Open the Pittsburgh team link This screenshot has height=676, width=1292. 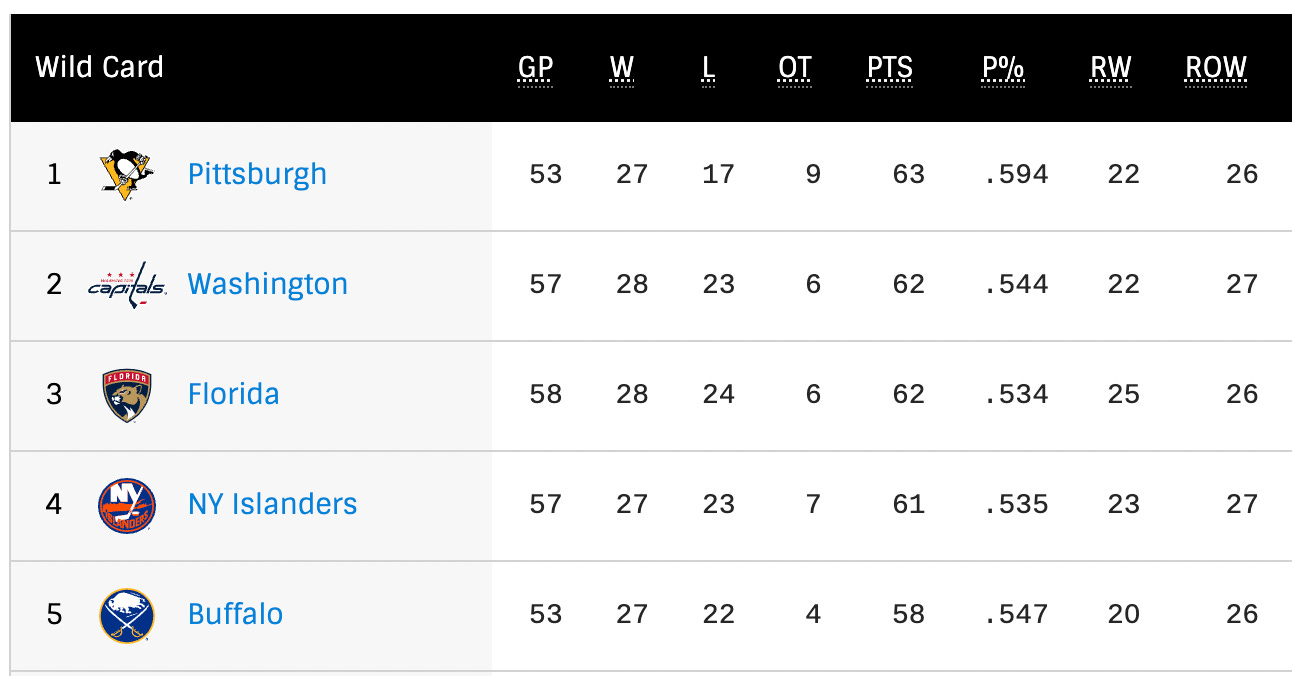tap(257, 174)
